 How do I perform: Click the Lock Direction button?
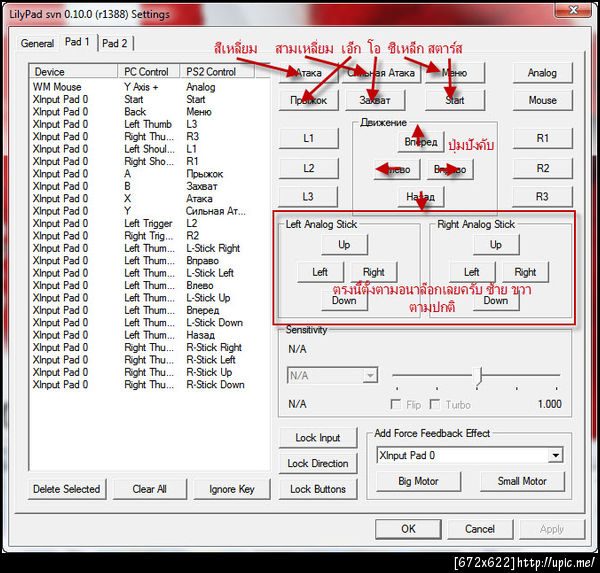[x=318, y=463]
